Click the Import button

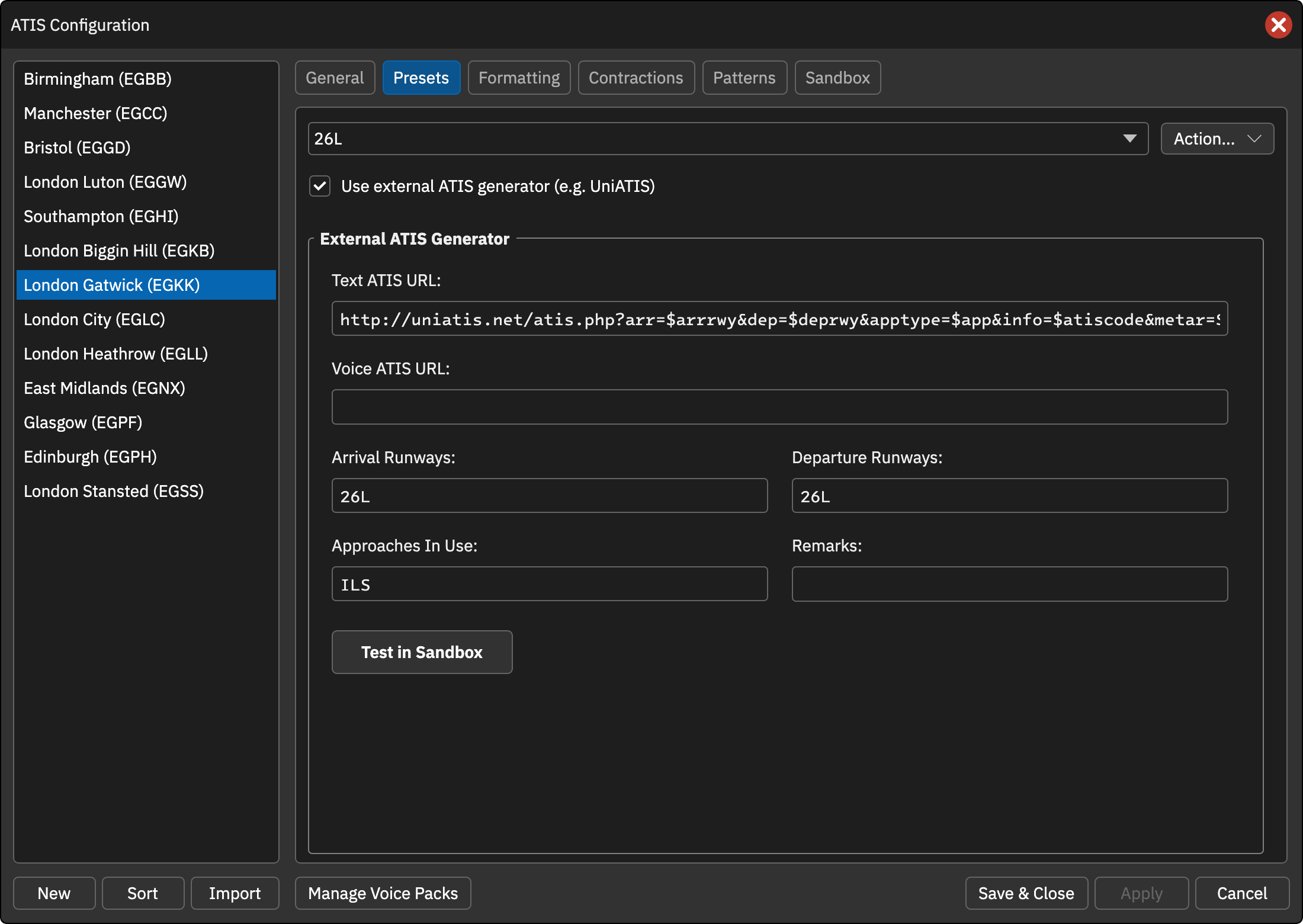click(x=235, y=893)
